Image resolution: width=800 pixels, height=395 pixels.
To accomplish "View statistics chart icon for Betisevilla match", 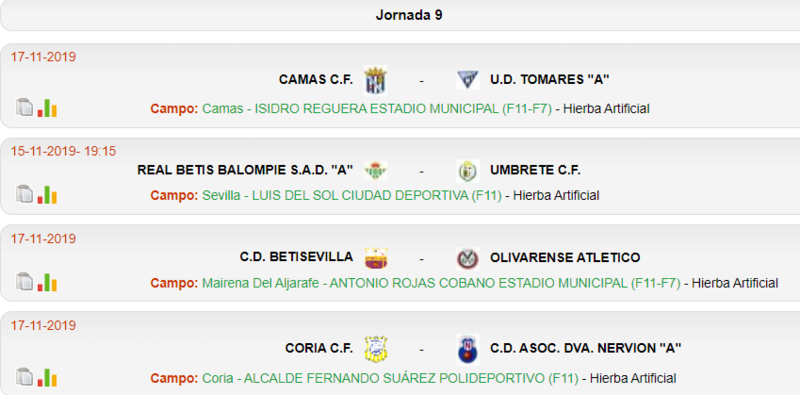I will point(47,282).
